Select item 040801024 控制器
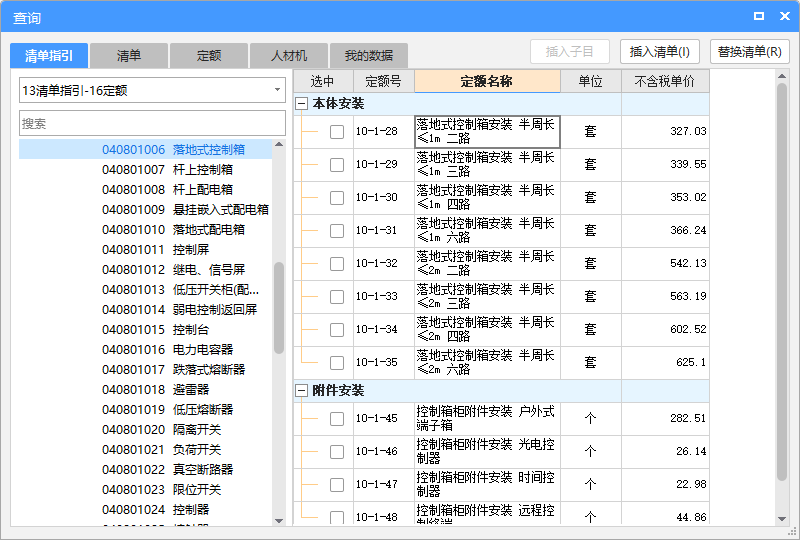 tap(145, 509)
